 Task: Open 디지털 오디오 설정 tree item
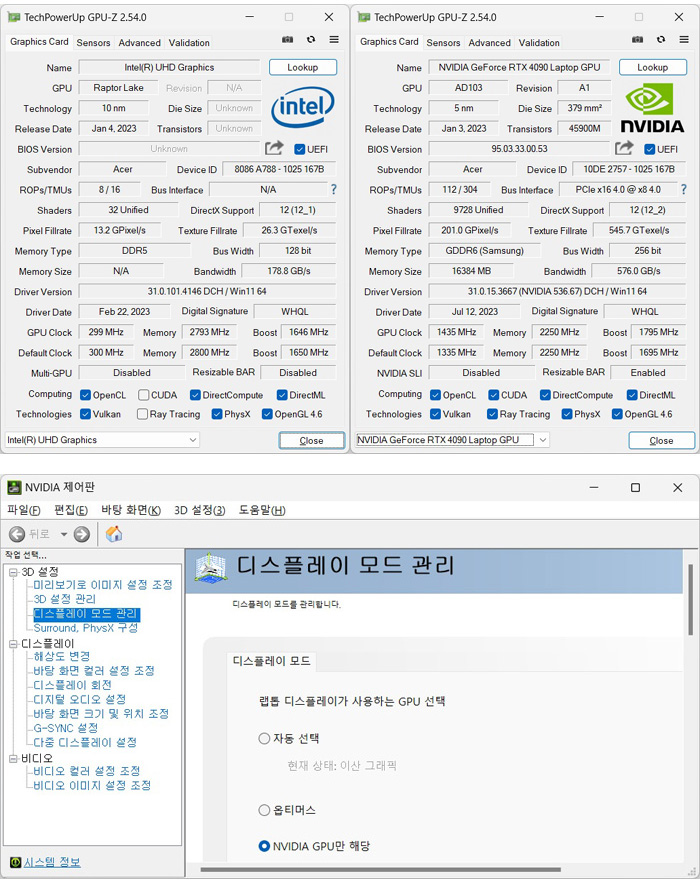(79, 699)
